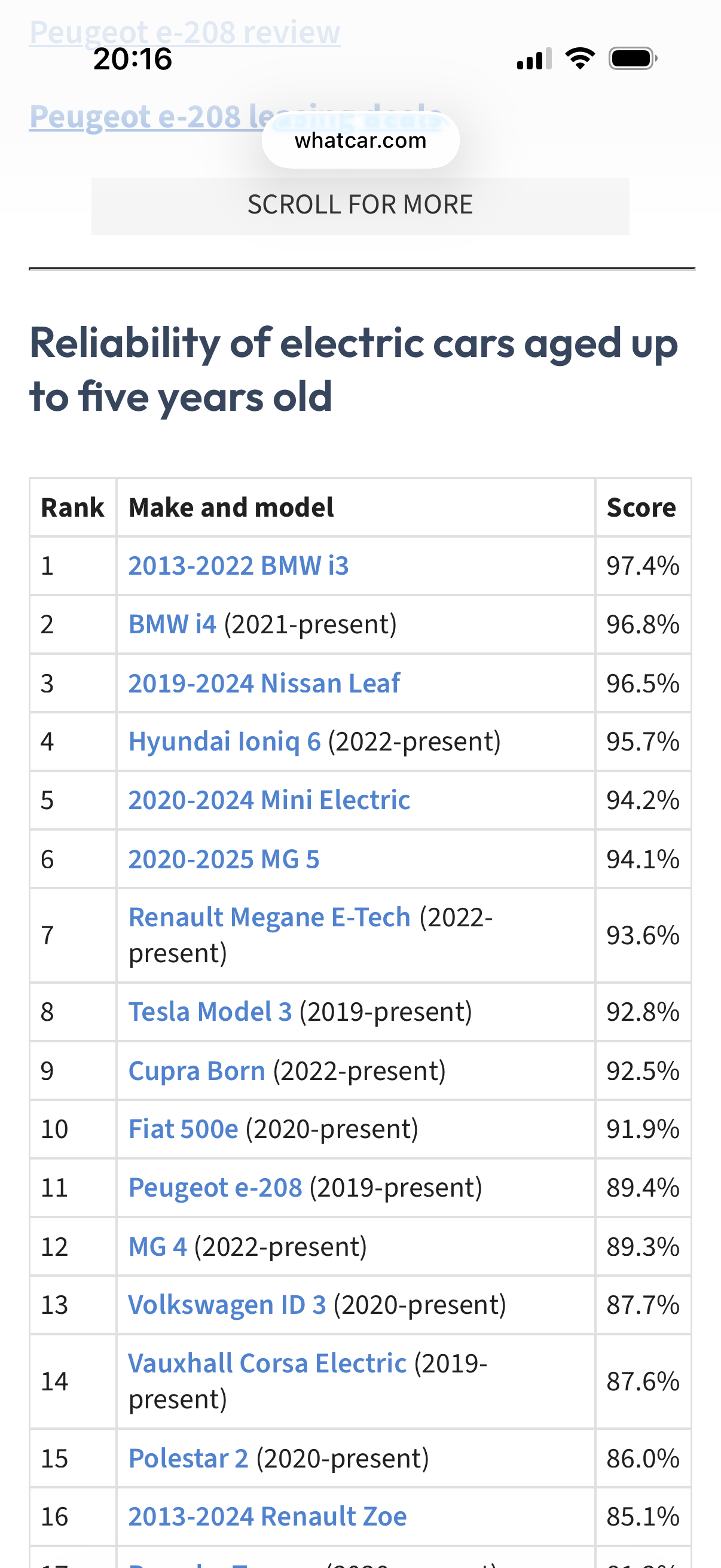Tap the cellular signal bars icon
The height and width of the screenshot is (1568, 721).
pyautogui.click(x=534, y=59)
